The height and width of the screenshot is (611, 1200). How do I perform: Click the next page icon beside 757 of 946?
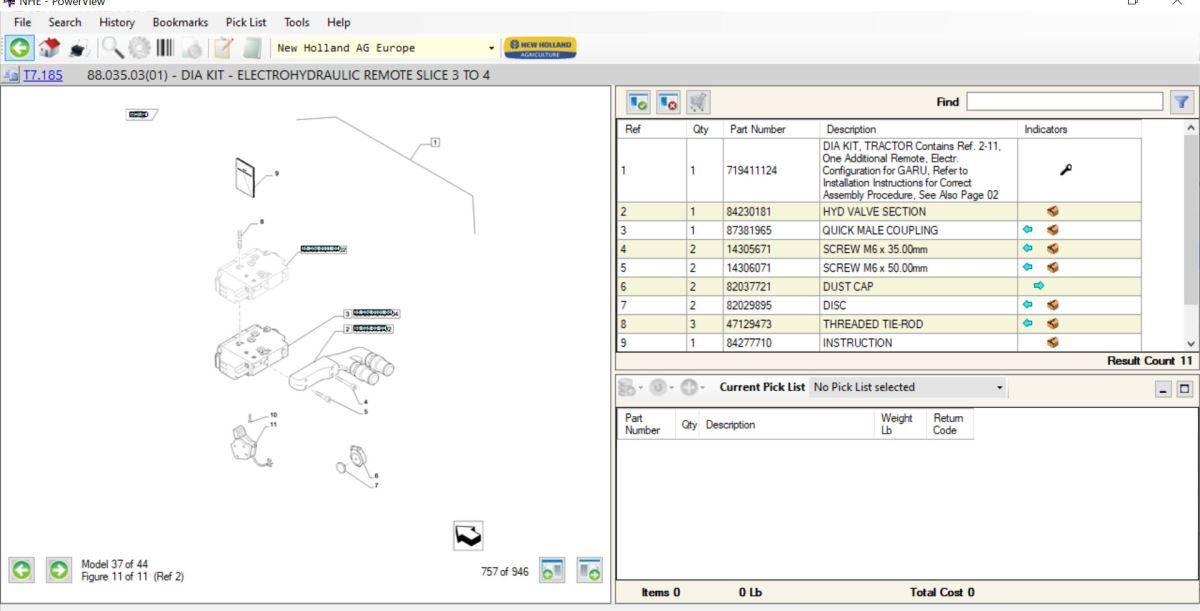(589, 570)
